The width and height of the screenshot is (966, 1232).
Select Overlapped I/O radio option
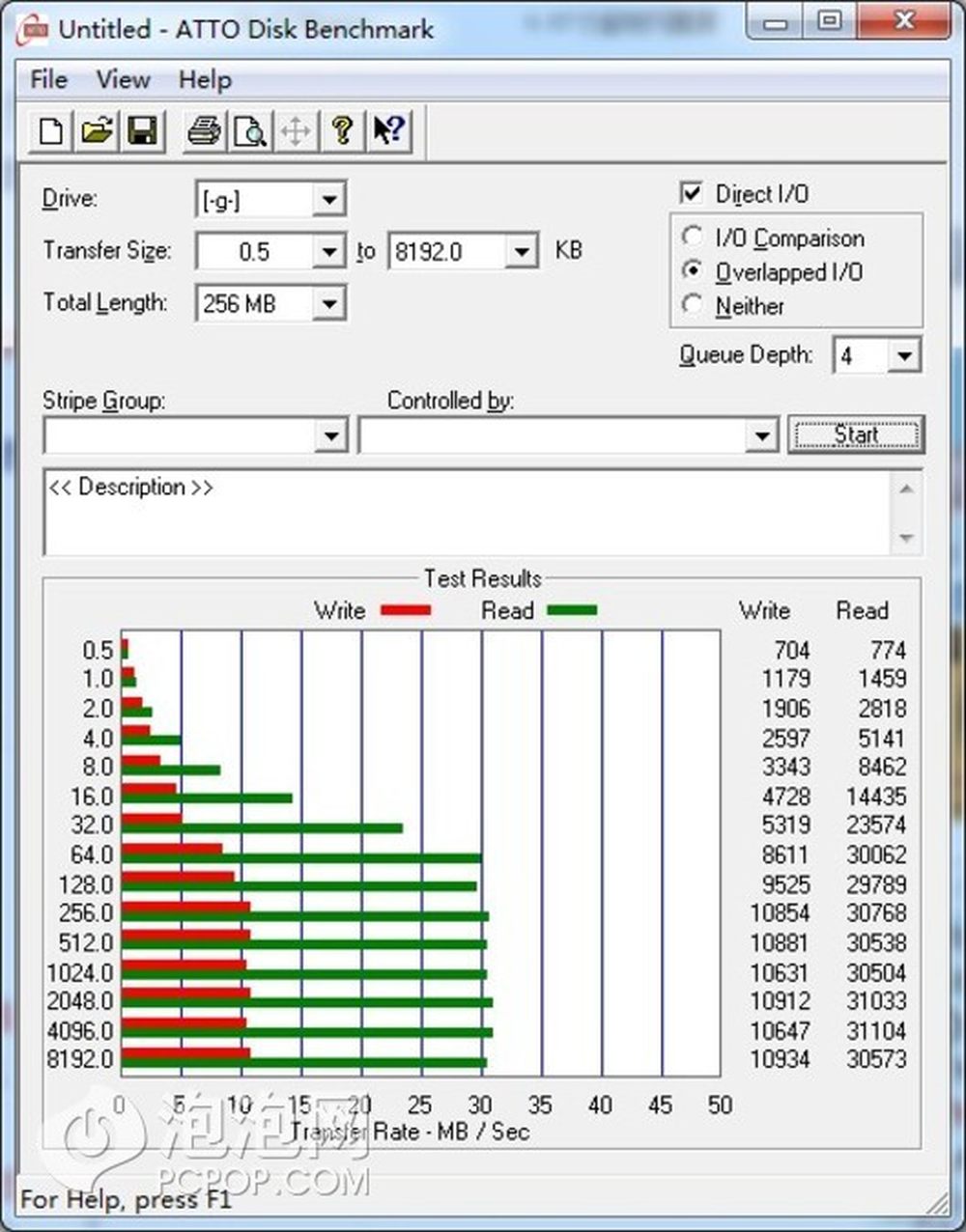point(692,271)
